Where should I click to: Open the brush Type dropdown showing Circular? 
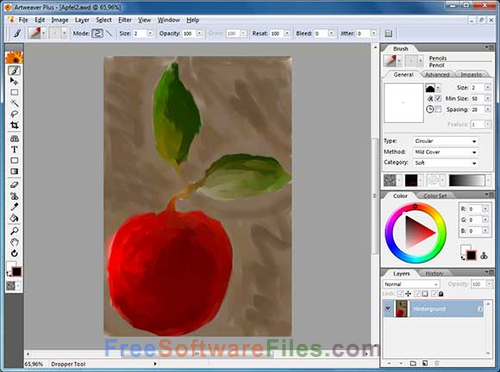point(446,141)
